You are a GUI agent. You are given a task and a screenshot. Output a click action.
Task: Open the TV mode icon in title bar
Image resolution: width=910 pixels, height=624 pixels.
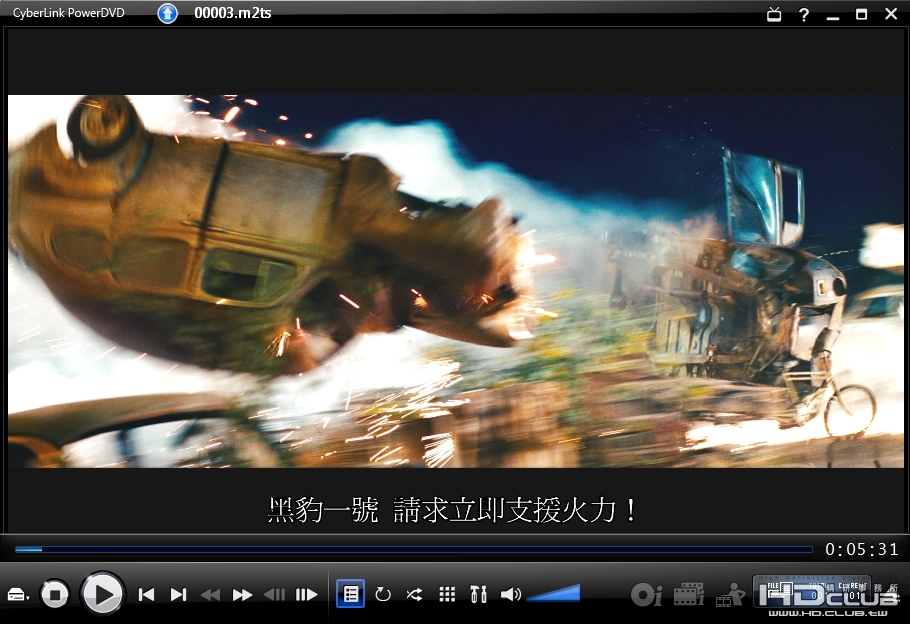tap(774, 15)
